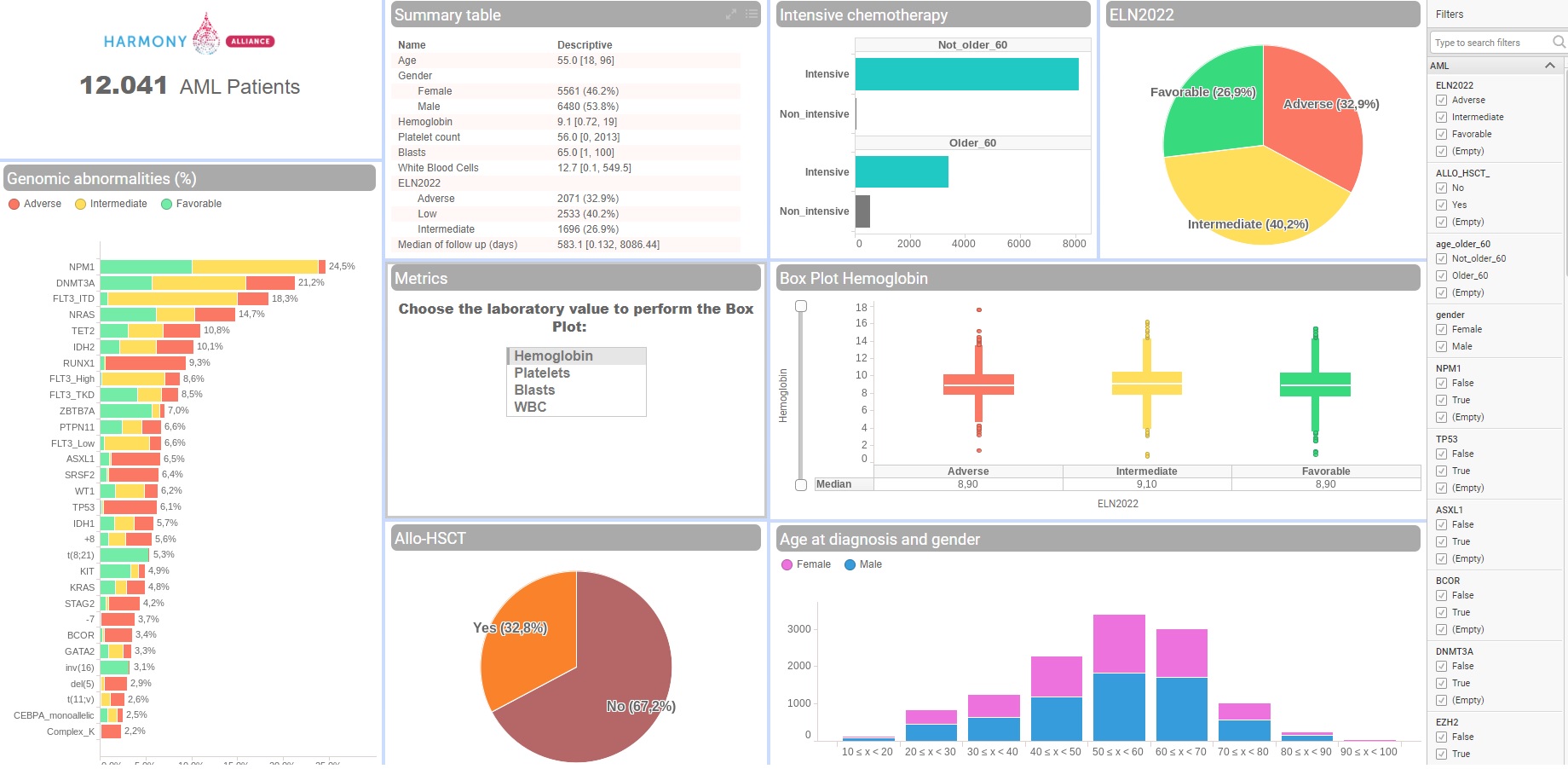Click the Harmony Alliance logo
Viewport: 1568px width, 769px height.
click(189, 38)
